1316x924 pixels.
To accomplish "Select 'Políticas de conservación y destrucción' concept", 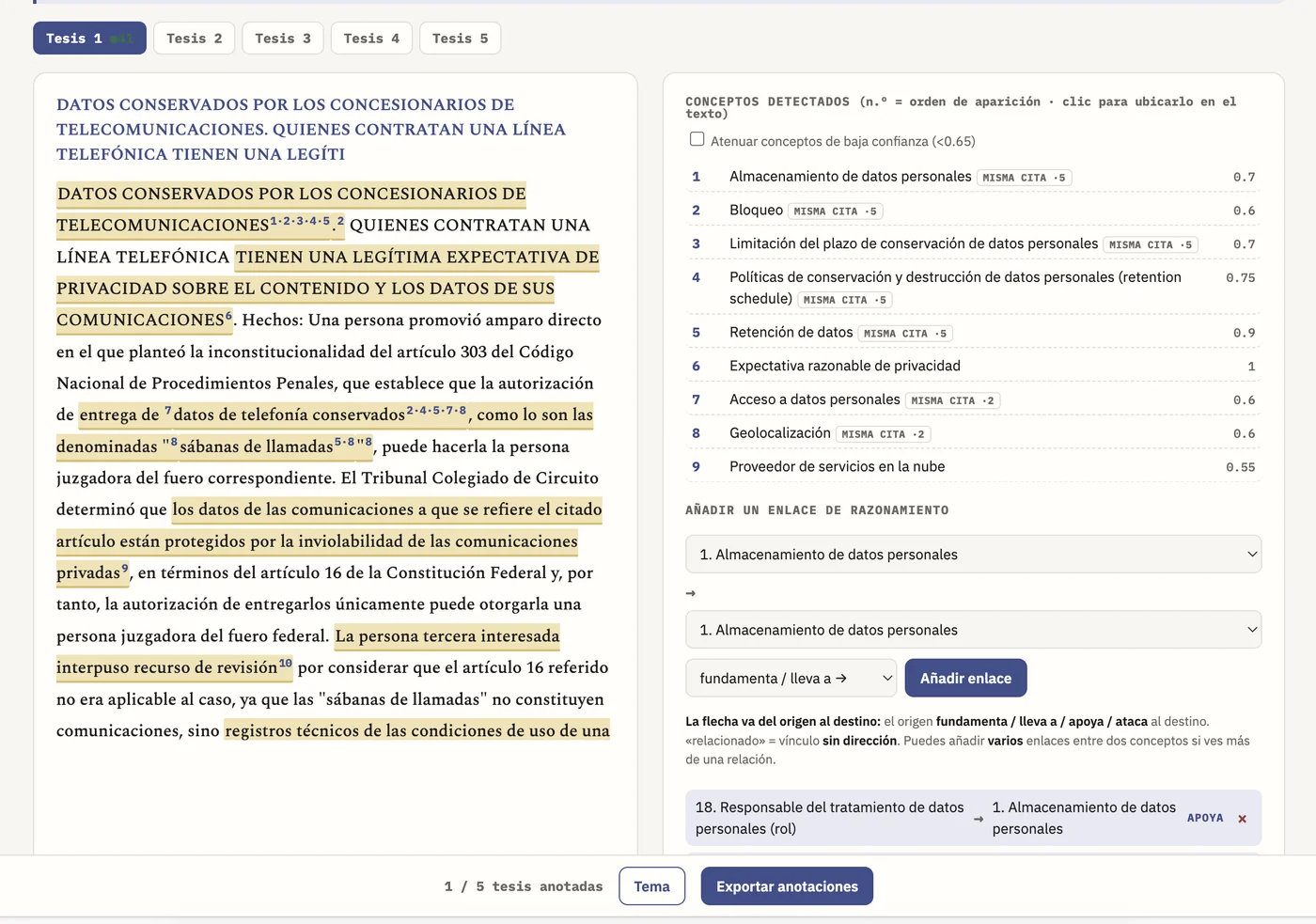I will coord(973,288).
